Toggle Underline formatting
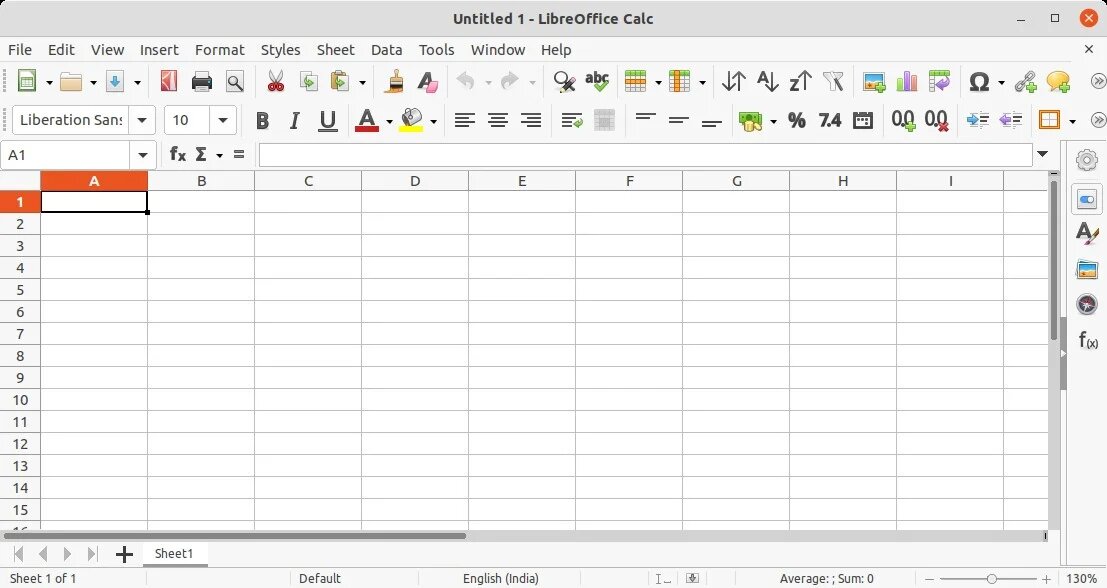The height and width of the screenshot is (588, 1107). point(327,121)
